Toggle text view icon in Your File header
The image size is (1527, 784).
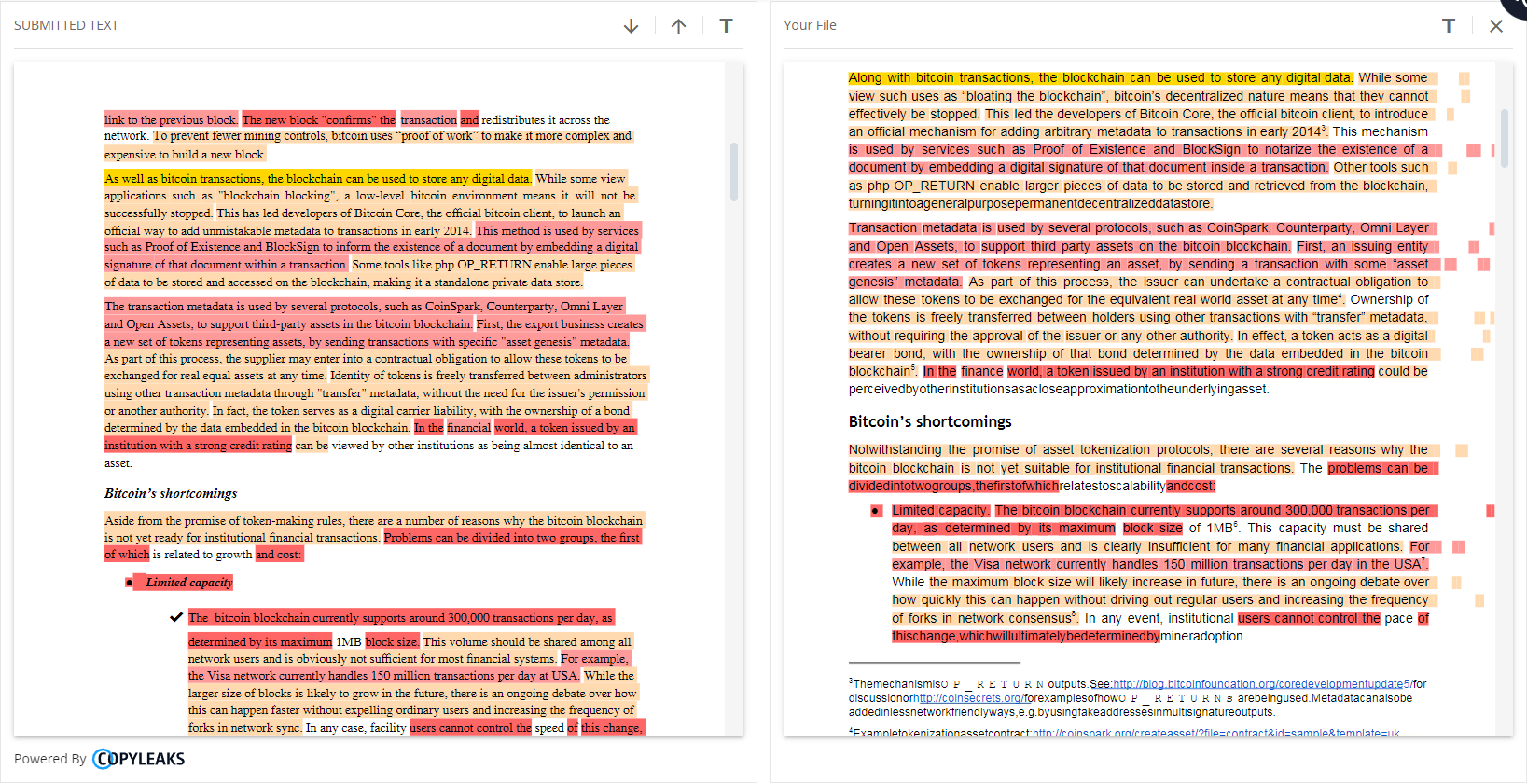(1449, 26)
